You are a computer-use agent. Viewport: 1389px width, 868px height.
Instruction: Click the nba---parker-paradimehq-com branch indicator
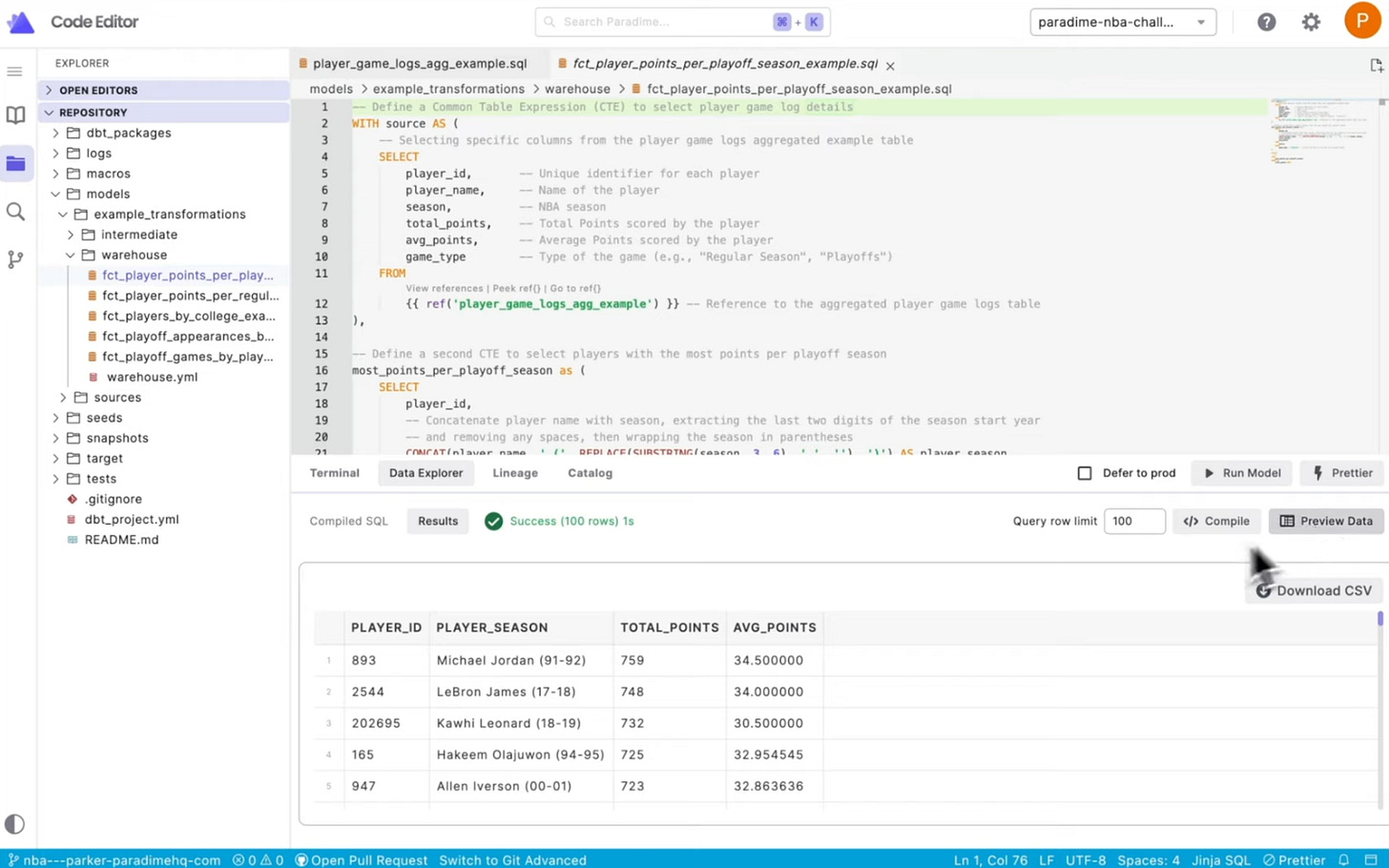(114, 859)
